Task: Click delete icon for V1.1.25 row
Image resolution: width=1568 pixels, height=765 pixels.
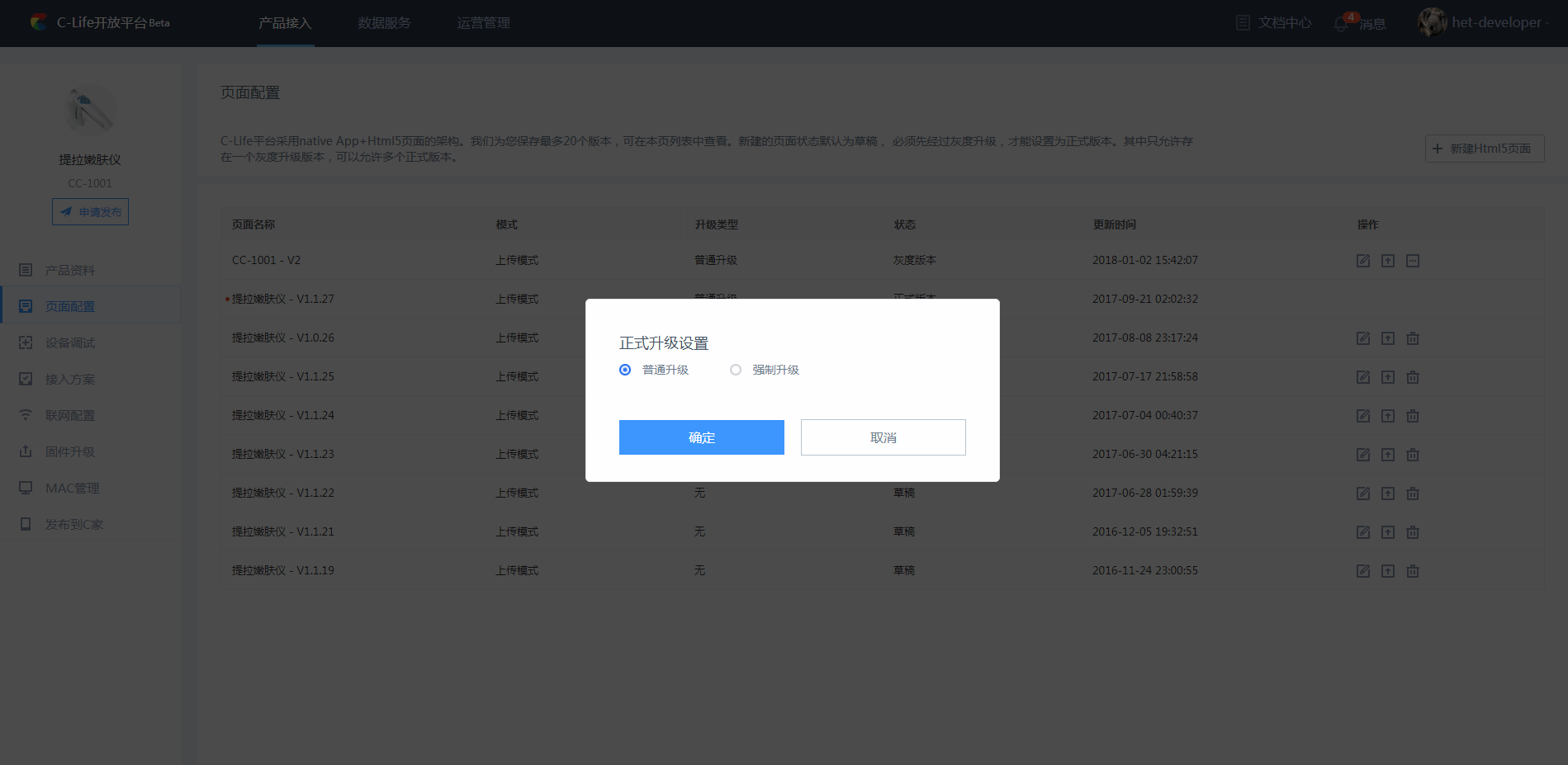Action: (x=1413, y=377)
